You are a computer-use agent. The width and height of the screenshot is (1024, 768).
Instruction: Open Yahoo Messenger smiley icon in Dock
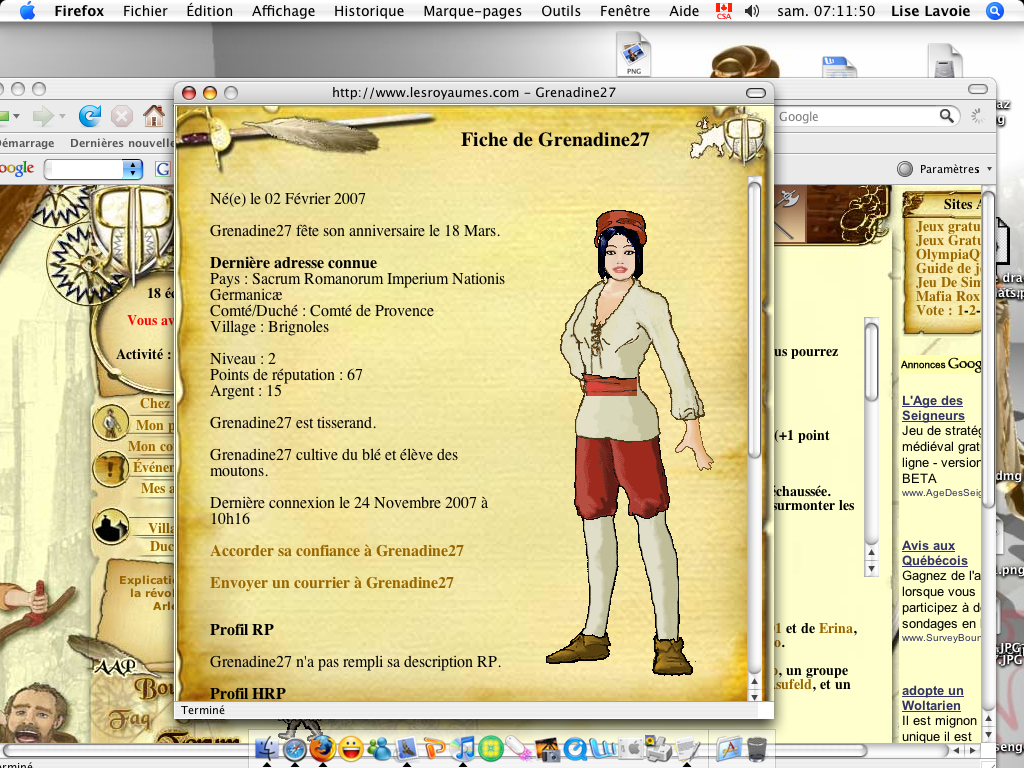tap(351, 748)
